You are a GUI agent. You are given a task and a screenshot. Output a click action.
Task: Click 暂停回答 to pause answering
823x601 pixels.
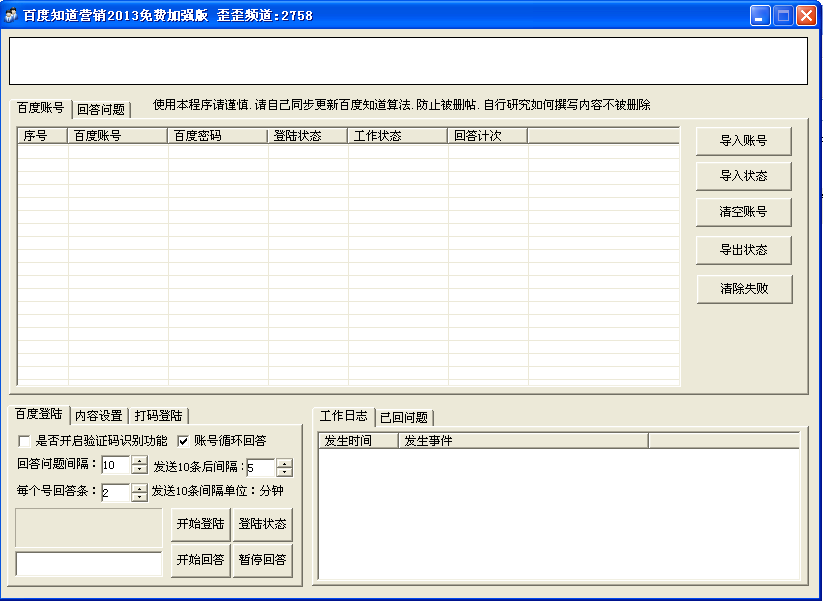pos(264,560)
